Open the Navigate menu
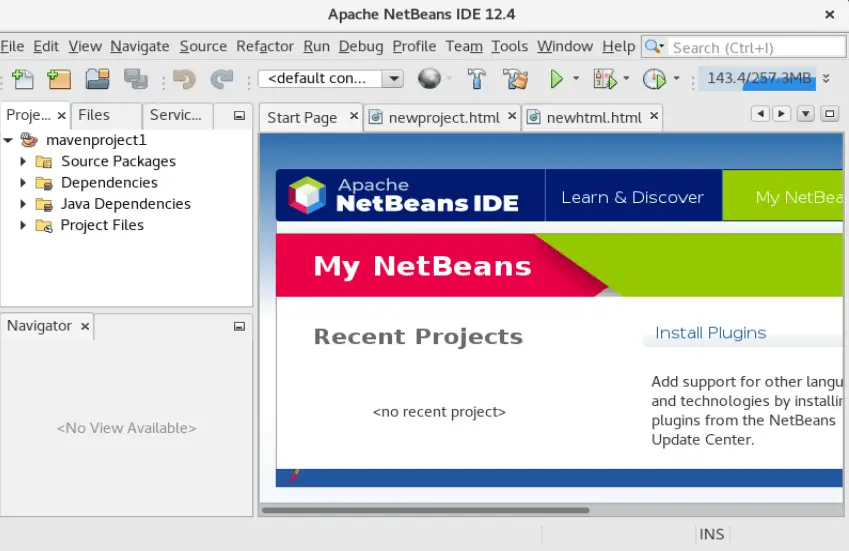 (x=140, y=47)
